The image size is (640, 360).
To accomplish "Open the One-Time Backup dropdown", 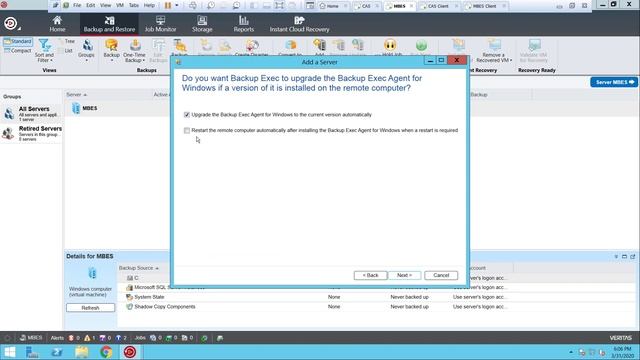I will (134, 51).
